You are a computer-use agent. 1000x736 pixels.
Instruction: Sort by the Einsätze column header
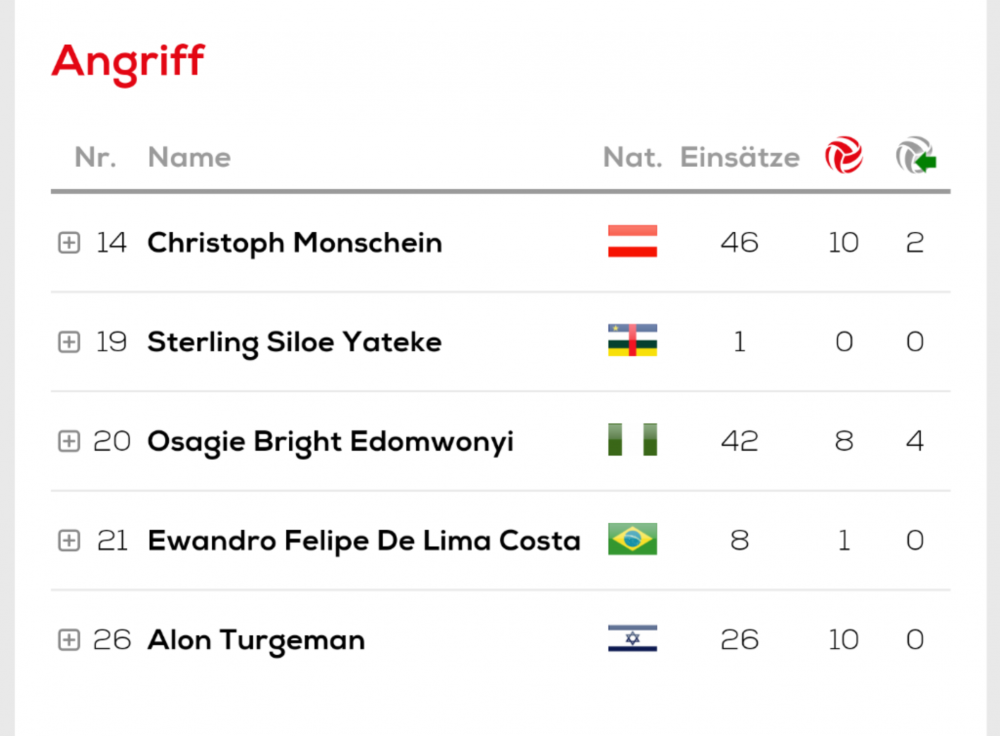tap(739, 157)
